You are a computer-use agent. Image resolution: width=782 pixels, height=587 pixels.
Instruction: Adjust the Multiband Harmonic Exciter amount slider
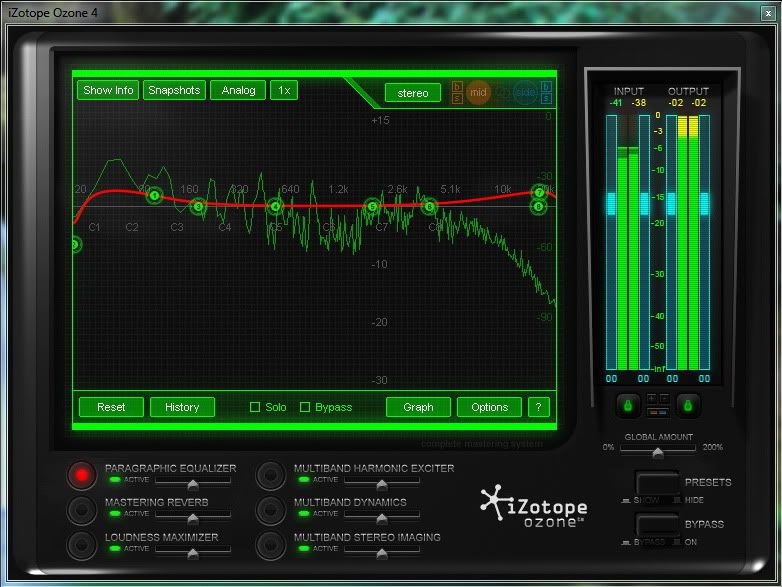pyautogui.click(x=382, y=485)
